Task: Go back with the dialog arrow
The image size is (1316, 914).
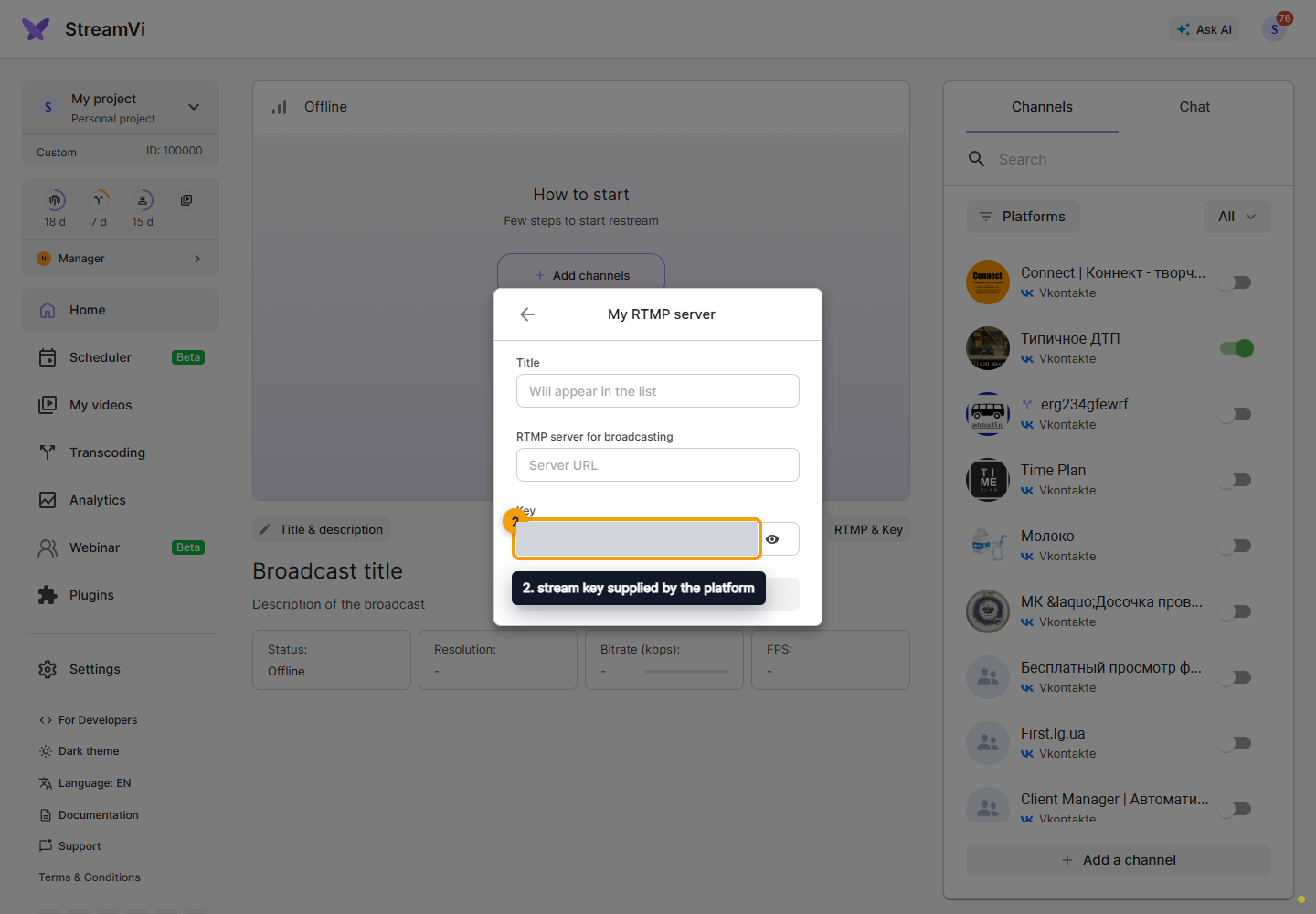Action: (527, 314)
